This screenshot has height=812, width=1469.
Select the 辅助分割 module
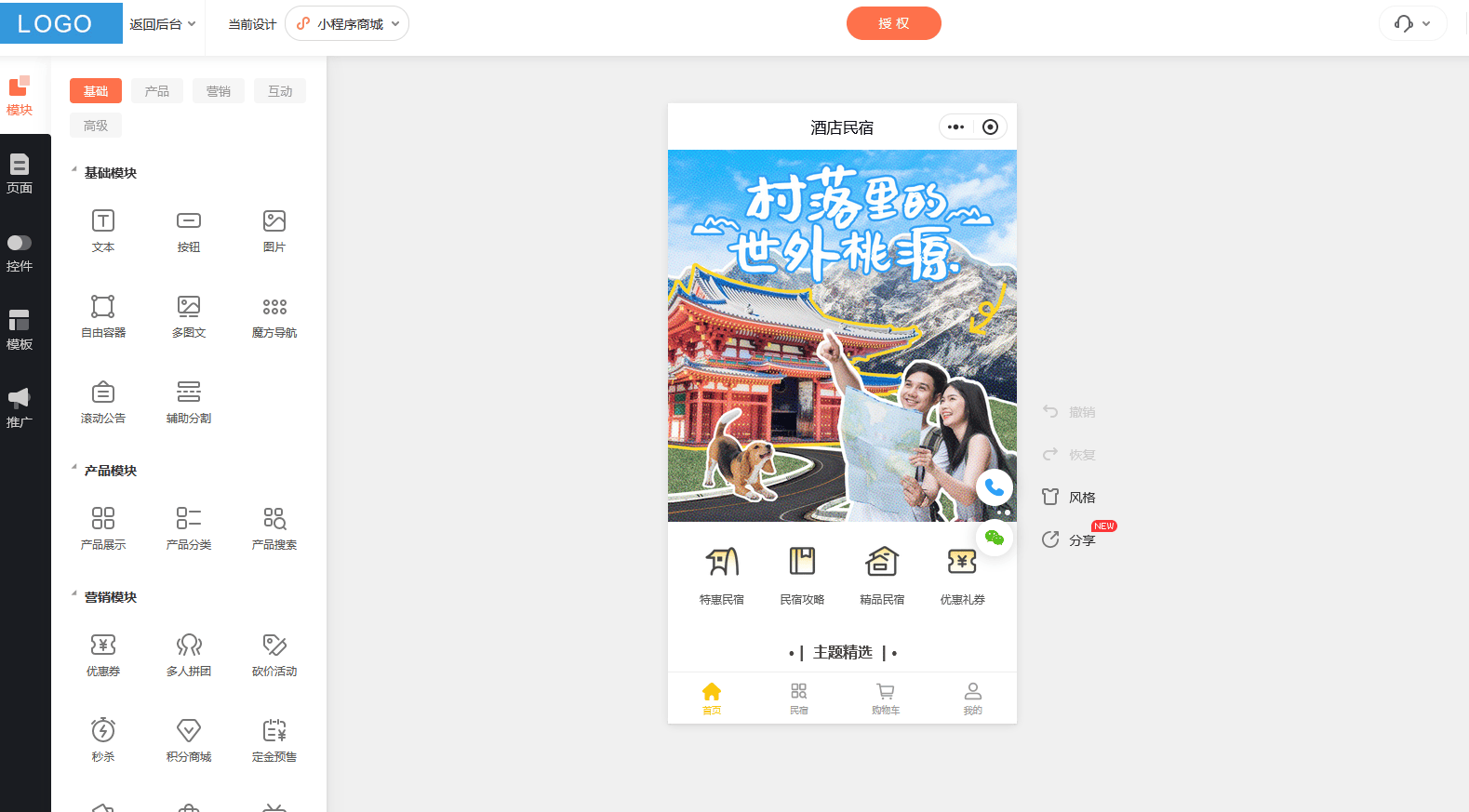coord(189,403)
